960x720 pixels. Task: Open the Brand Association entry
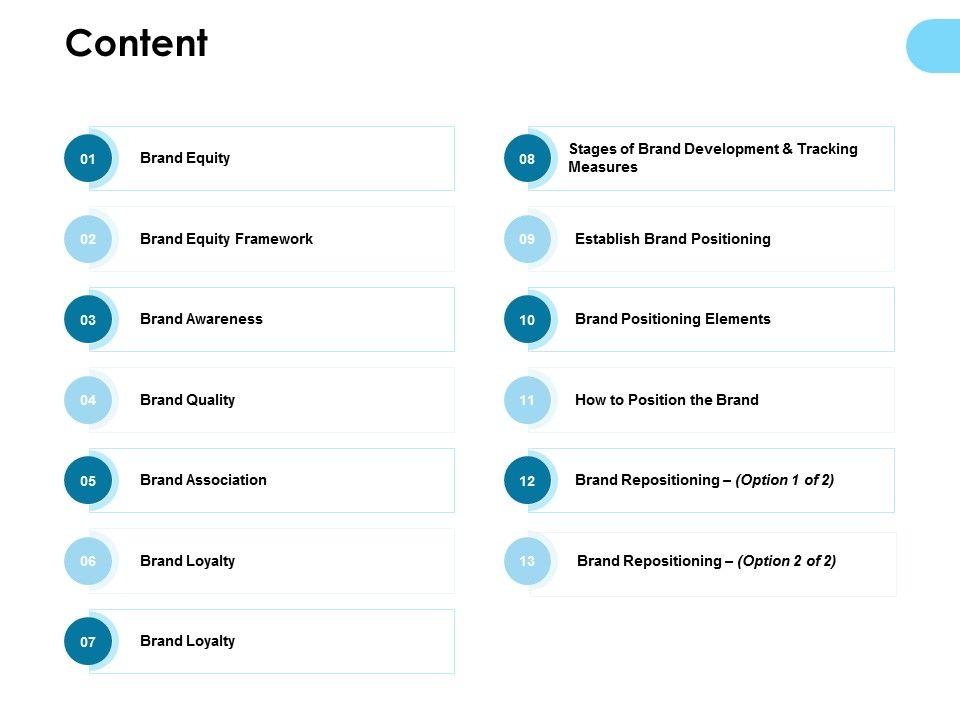point(203,480)
